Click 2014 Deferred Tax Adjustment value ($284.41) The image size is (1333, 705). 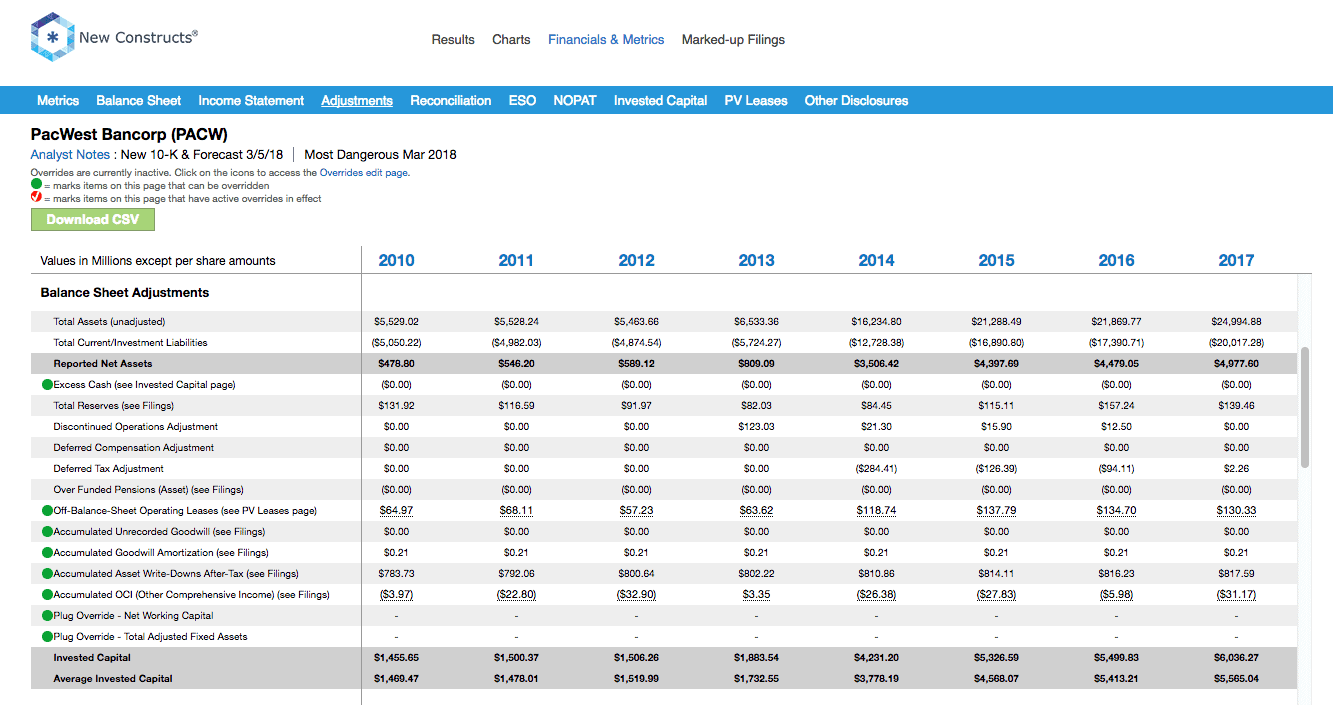click(x=876, y=469)
